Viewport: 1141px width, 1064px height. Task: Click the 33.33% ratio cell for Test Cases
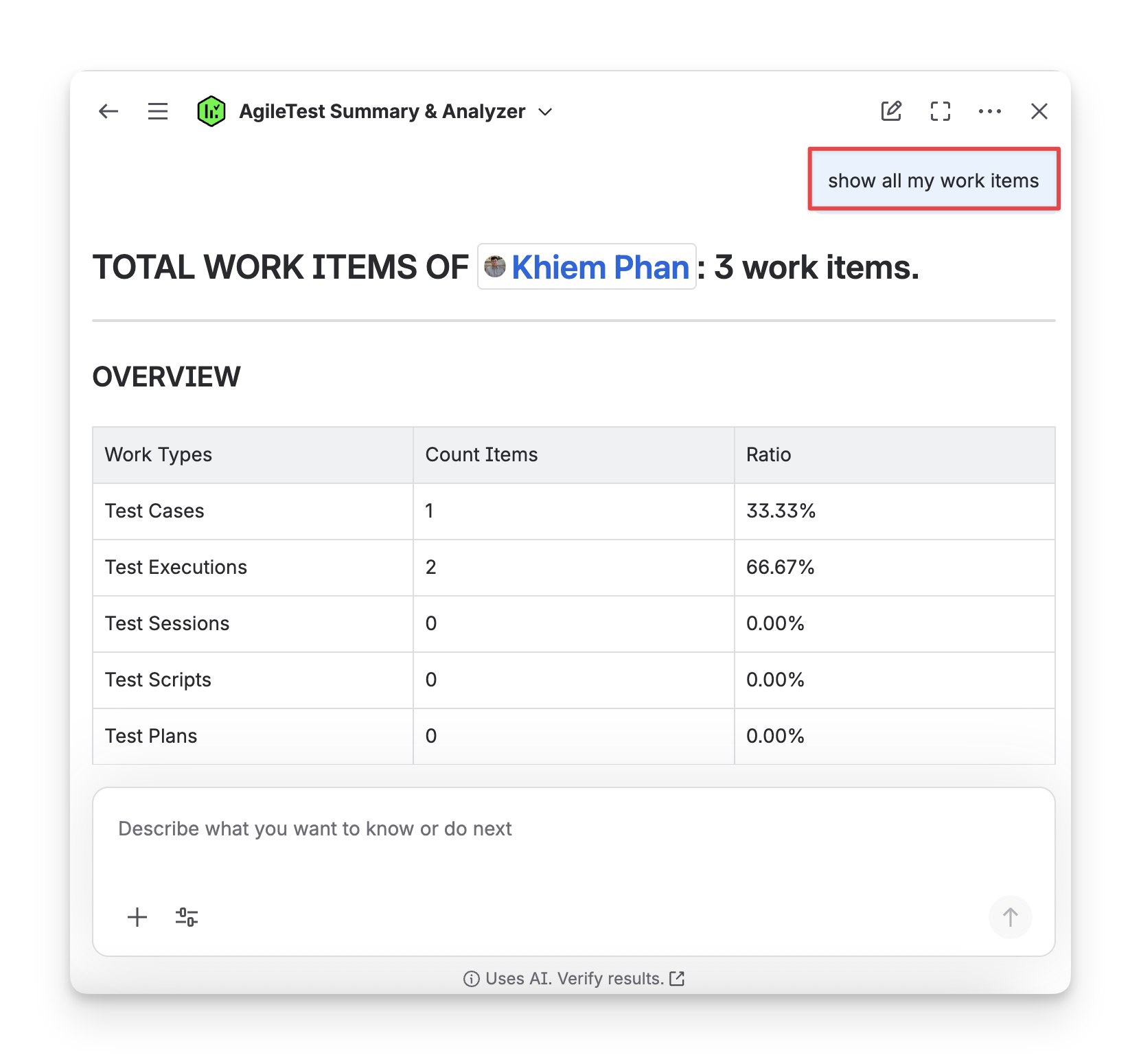click(x=781, y=511)
